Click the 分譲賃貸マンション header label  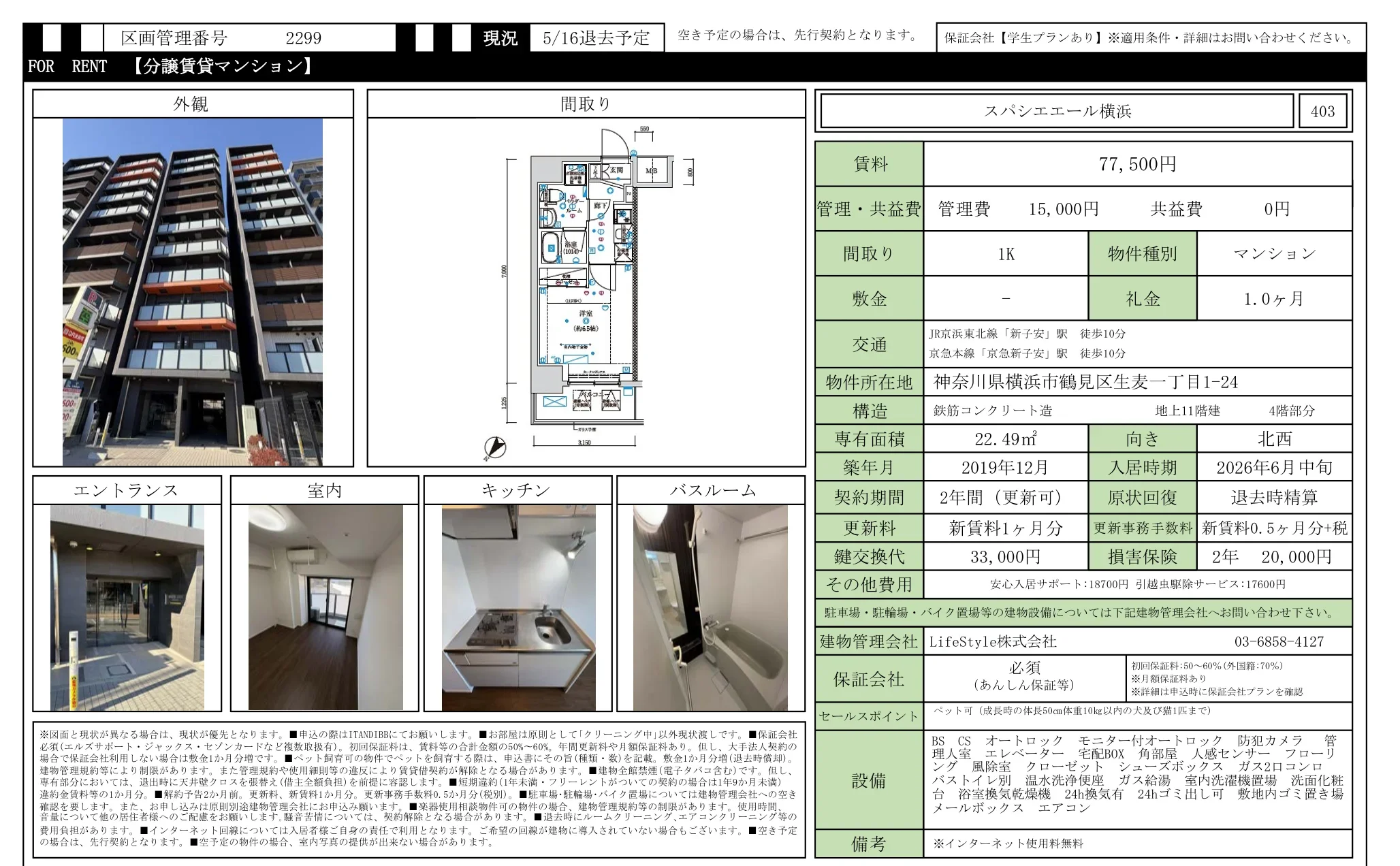(223, 66)
